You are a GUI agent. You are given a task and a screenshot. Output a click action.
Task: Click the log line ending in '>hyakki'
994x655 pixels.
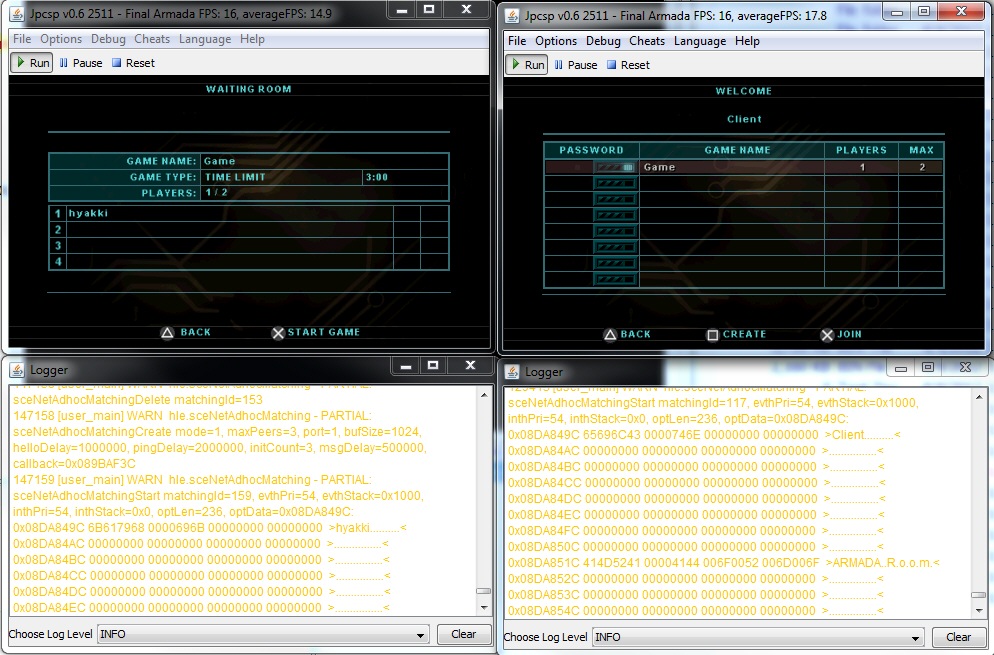tap(210, 528)
